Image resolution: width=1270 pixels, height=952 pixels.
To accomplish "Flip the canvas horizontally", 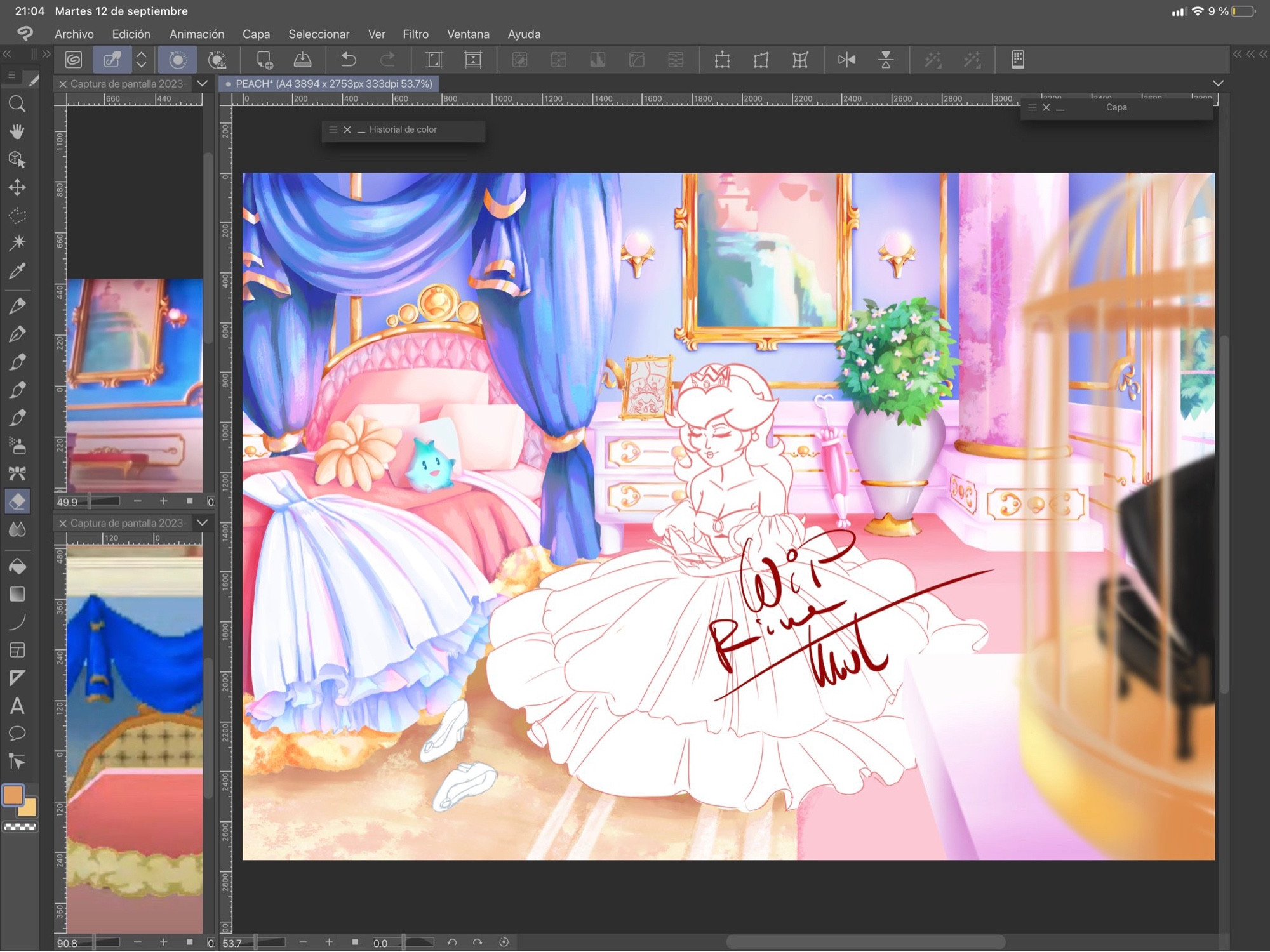I will [846, 60].
